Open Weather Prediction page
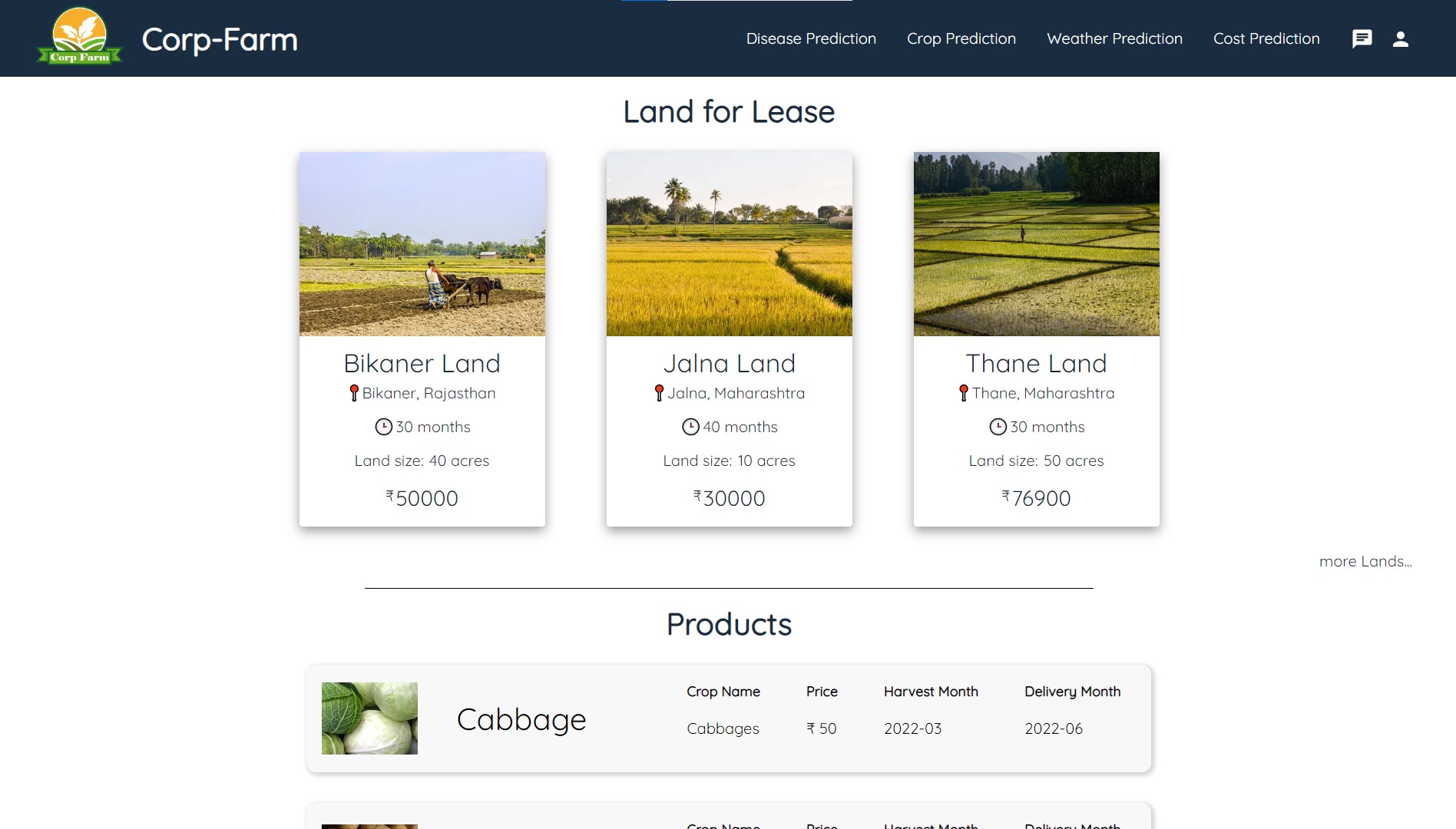Screen dimensions: 1456x829 (1114, 38)
